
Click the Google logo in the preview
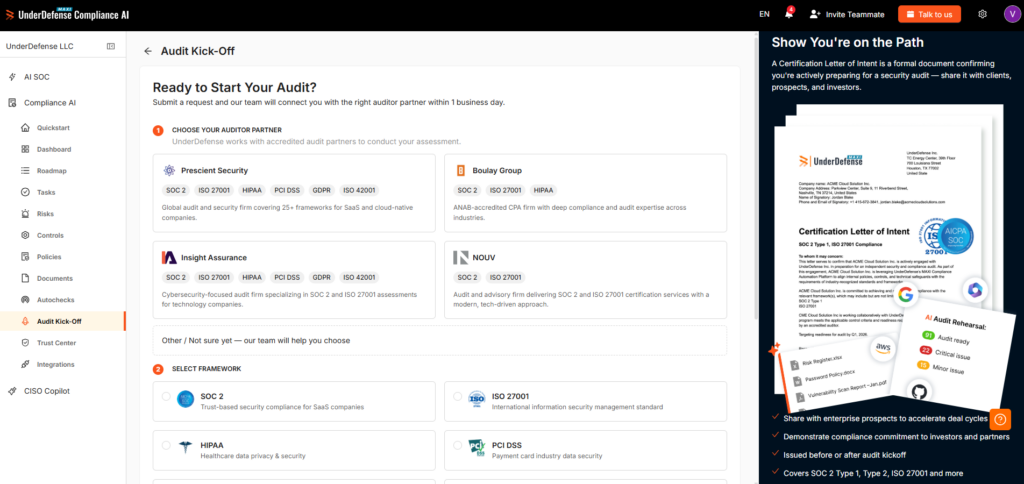(905, 294)
